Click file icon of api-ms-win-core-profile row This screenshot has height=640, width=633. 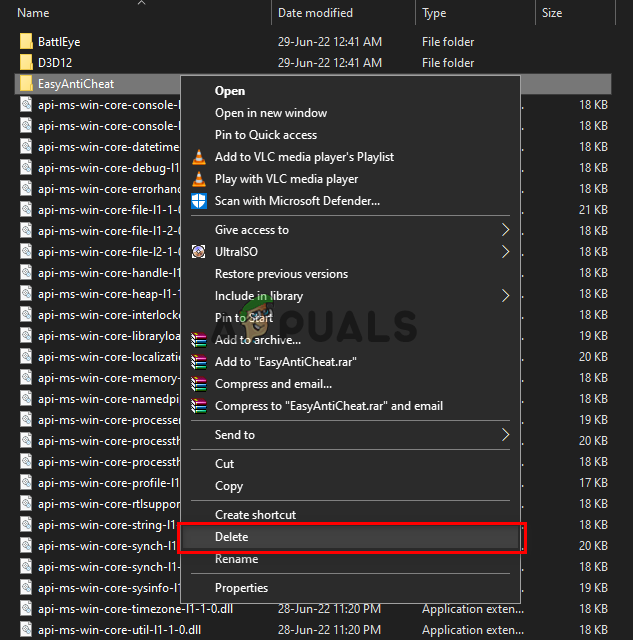[x=26, y=483]
